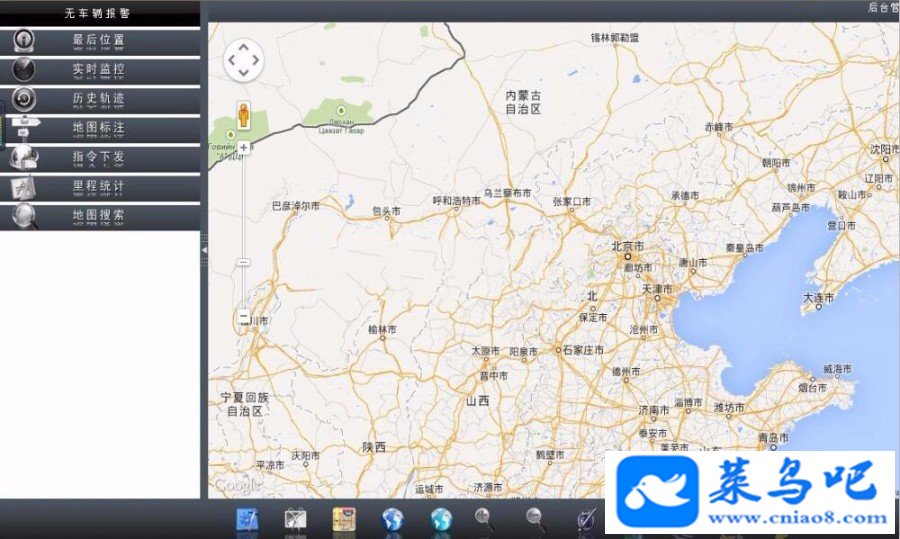This screenshot has height=539, width=900.
Task: Zoom out with the map minus button
Action: (243, 316)
